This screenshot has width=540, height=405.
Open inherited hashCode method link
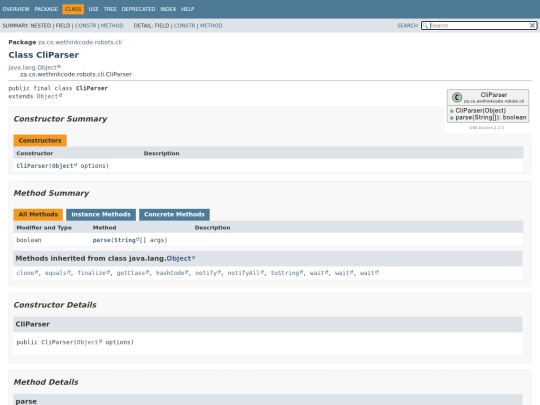(172, 273)
